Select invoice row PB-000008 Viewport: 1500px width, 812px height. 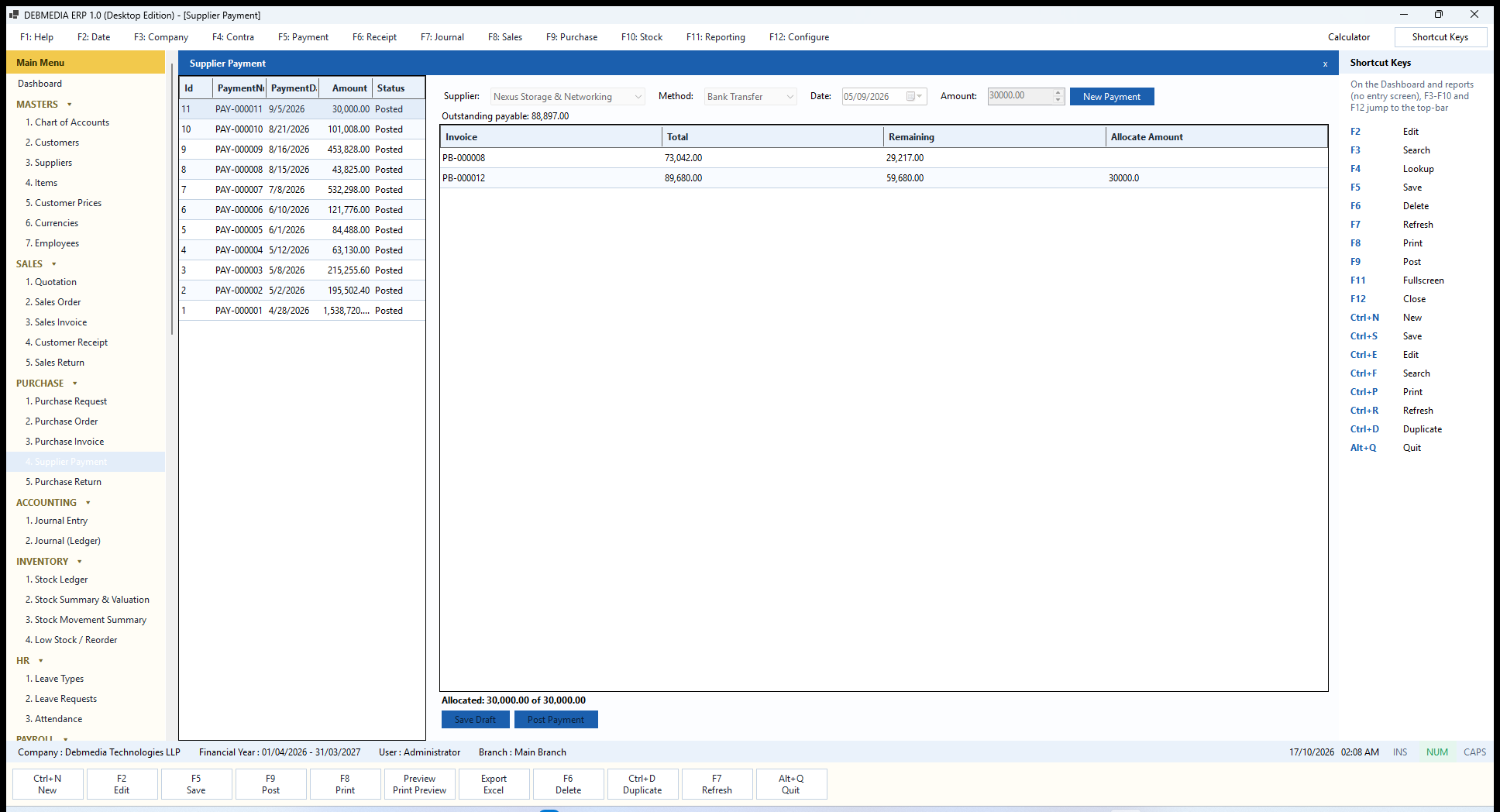(883, 158)
